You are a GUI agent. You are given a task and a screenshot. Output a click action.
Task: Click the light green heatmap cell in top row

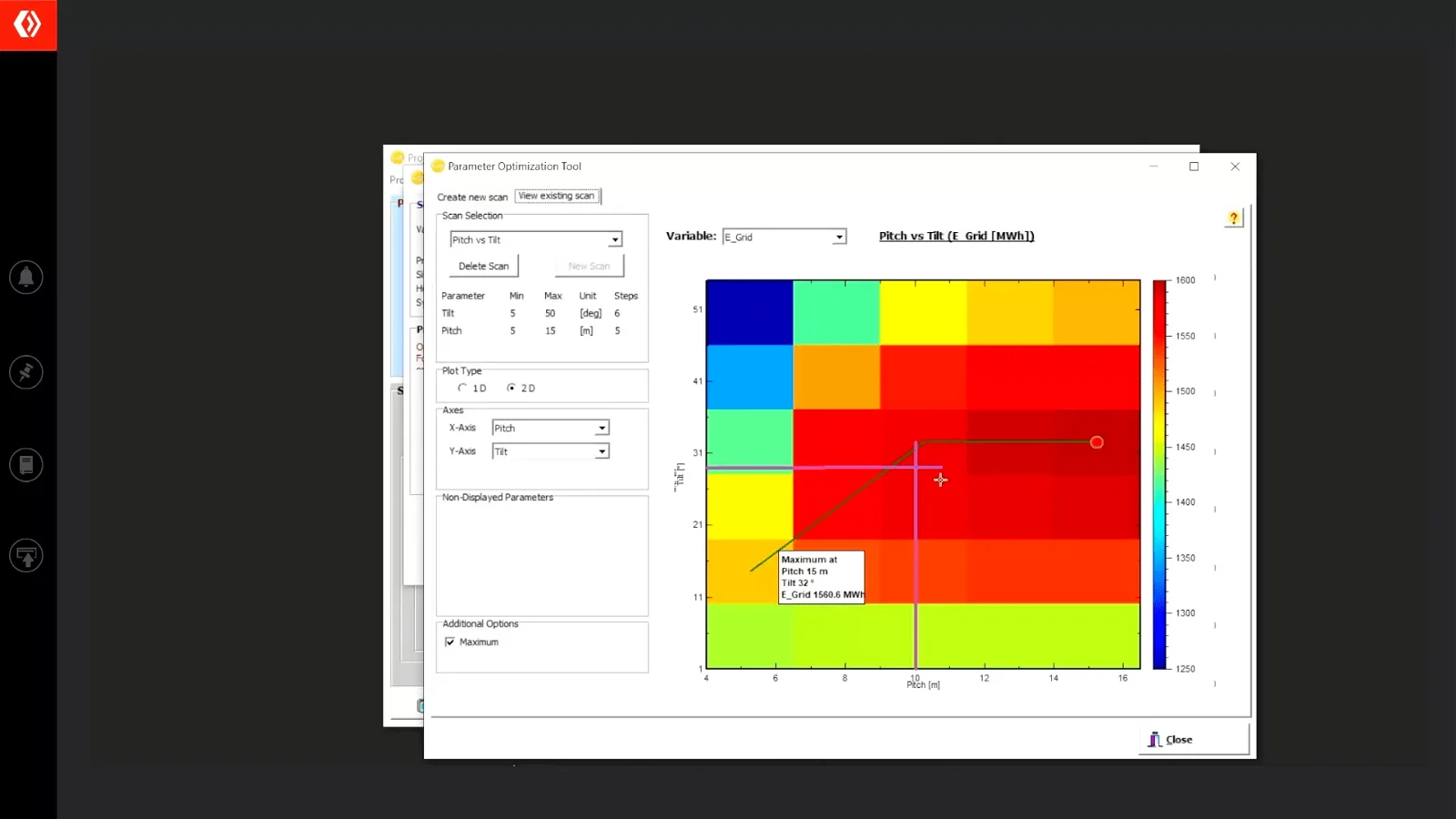(836, 312)
